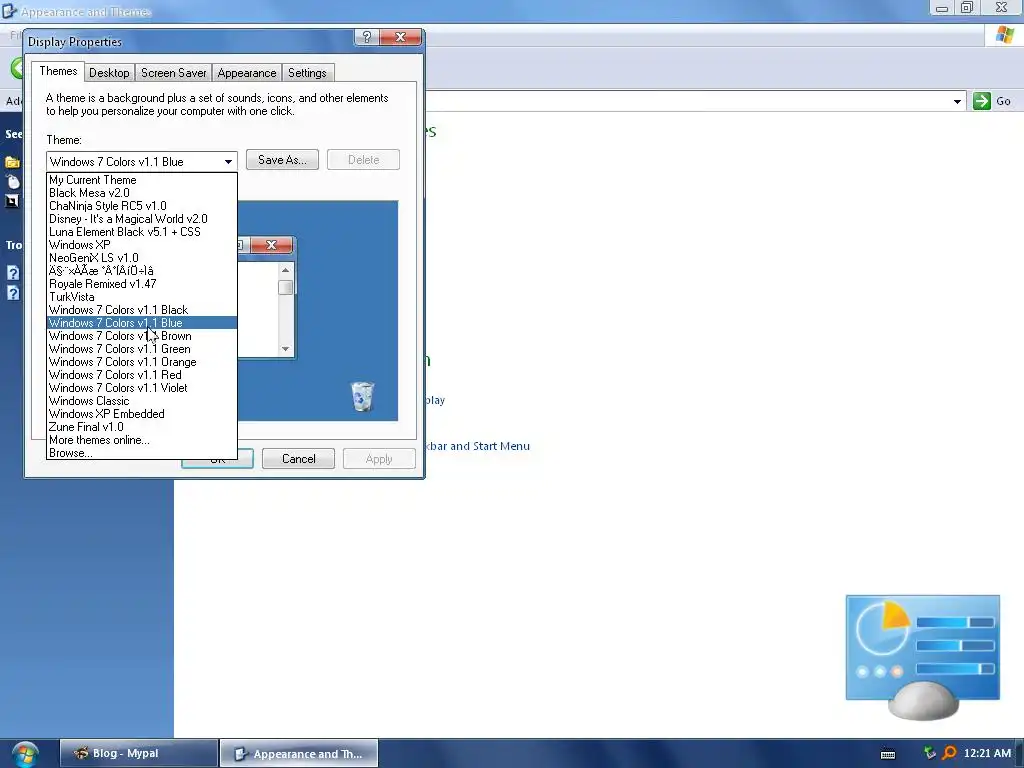Click the Display Properties help question-mark button
Screen dimensions: 1024x768
(x=366, y=37)
